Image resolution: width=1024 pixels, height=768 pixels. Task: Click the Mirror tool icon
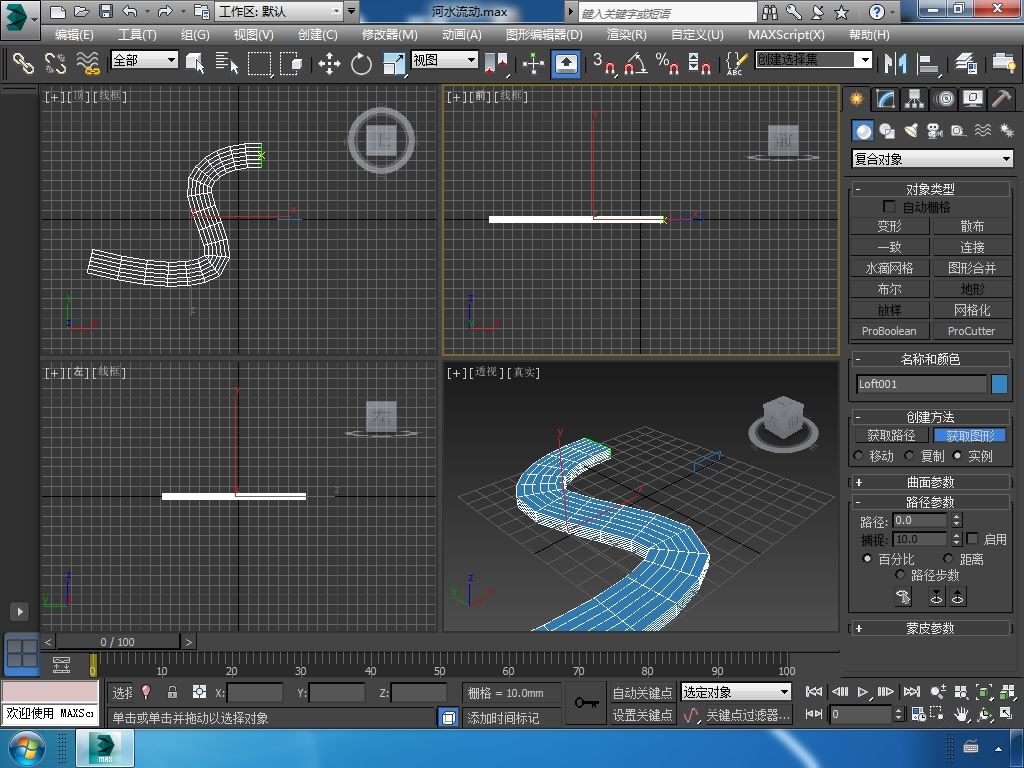(895, 63)
